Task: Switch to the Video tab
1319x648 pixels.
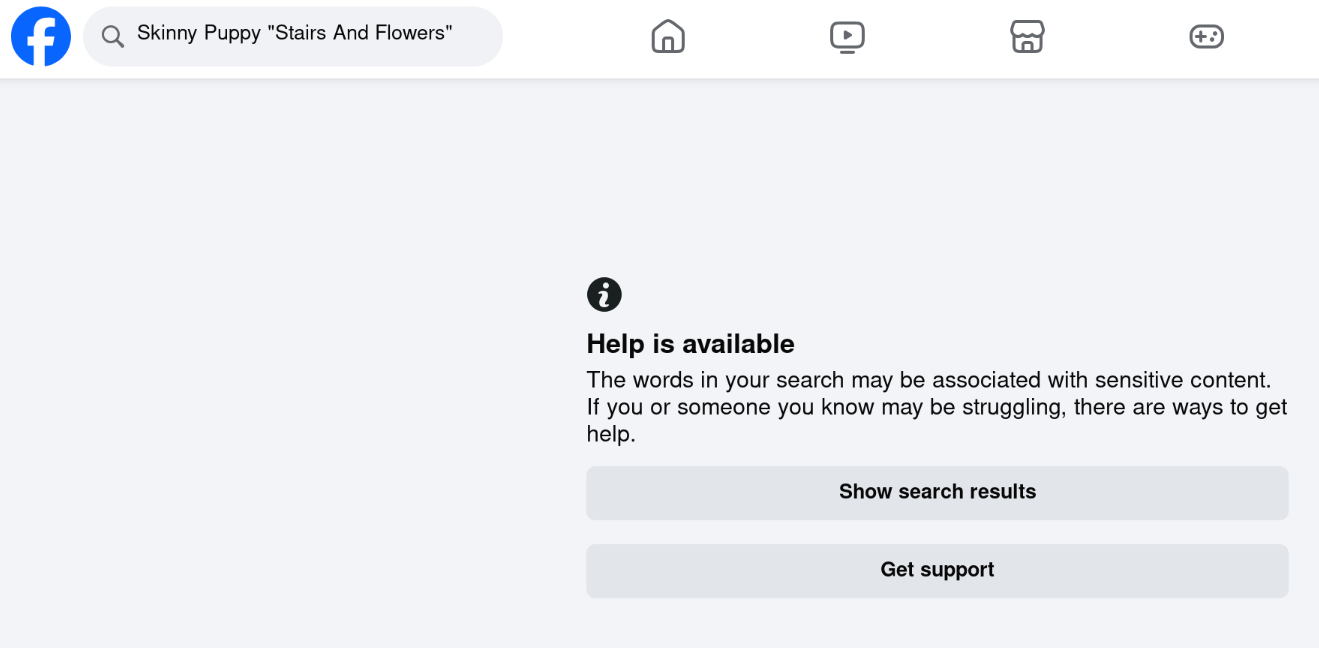Action: (x=847, y=37)
